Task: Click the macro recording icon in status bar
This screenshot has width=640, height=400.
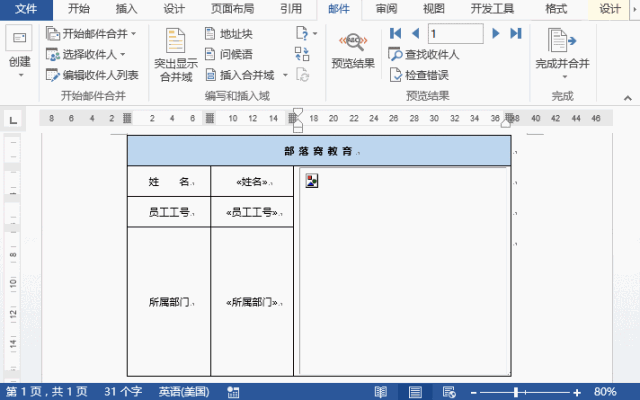Action: 233,392
